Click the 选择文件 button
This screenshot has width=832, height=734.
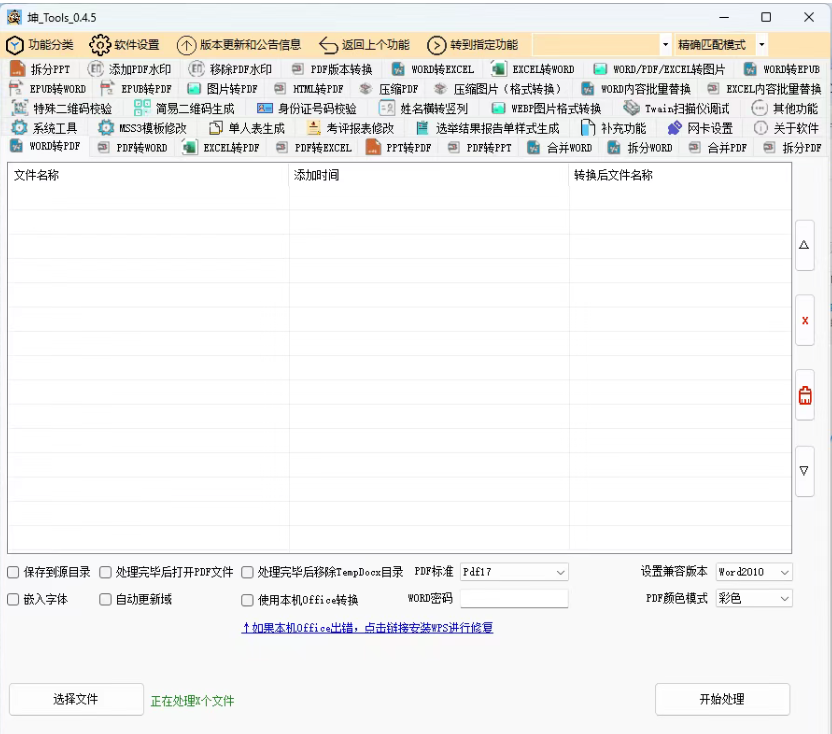[75, 699]
